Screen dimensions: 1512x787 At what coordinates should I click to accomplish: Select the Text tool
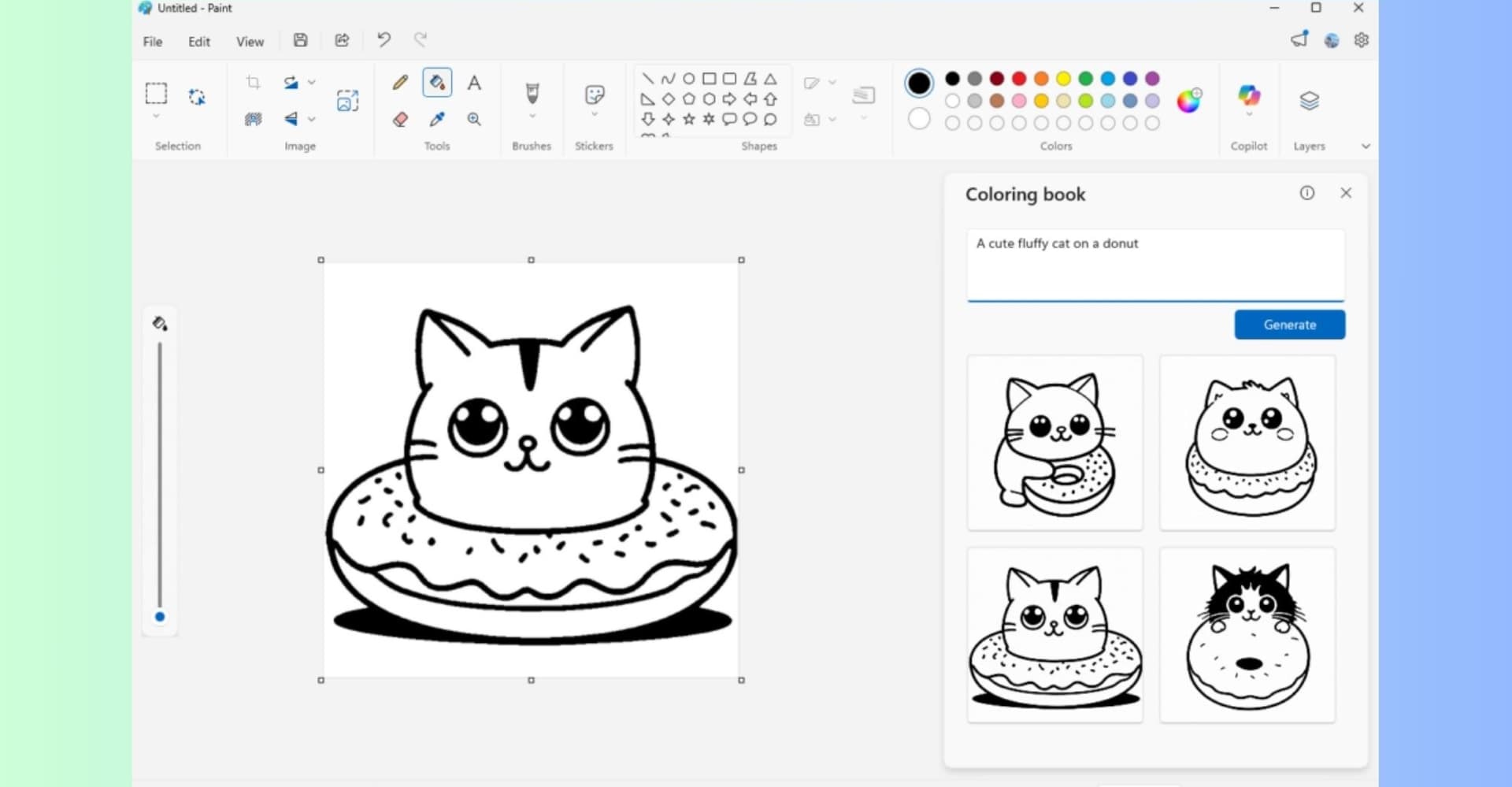pos(474,82)
